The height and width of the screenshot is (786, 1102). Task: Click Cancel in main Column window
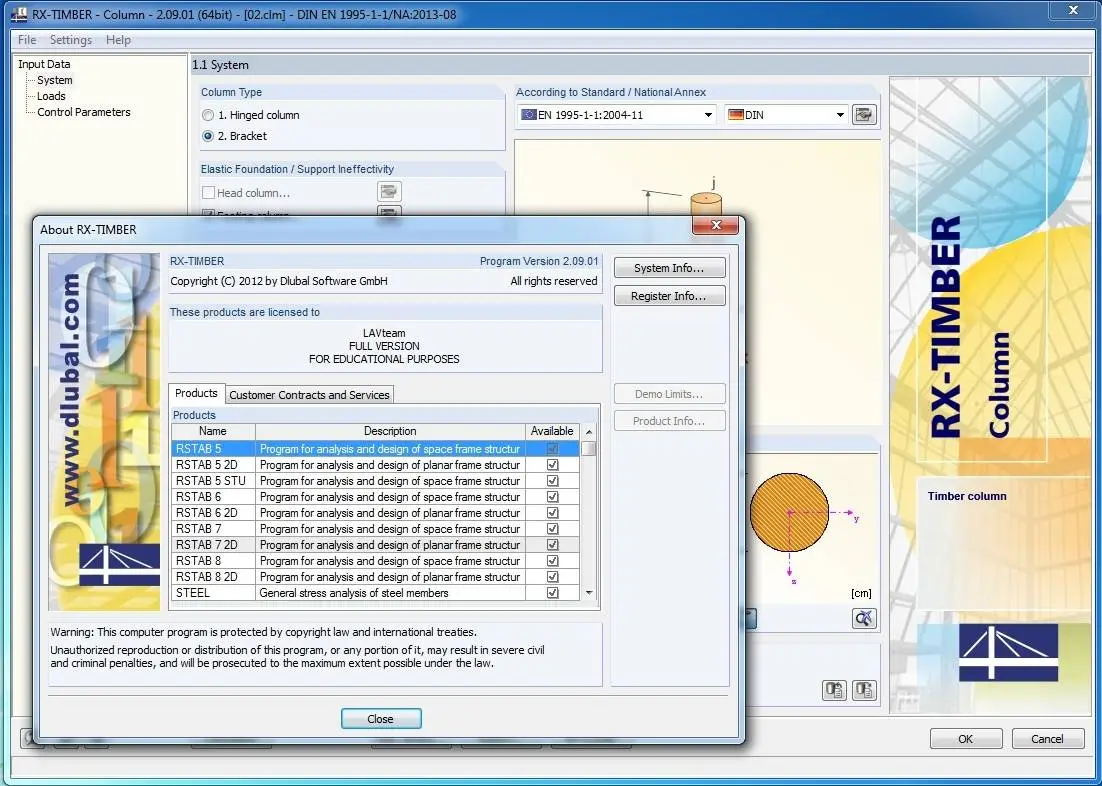1047,739
